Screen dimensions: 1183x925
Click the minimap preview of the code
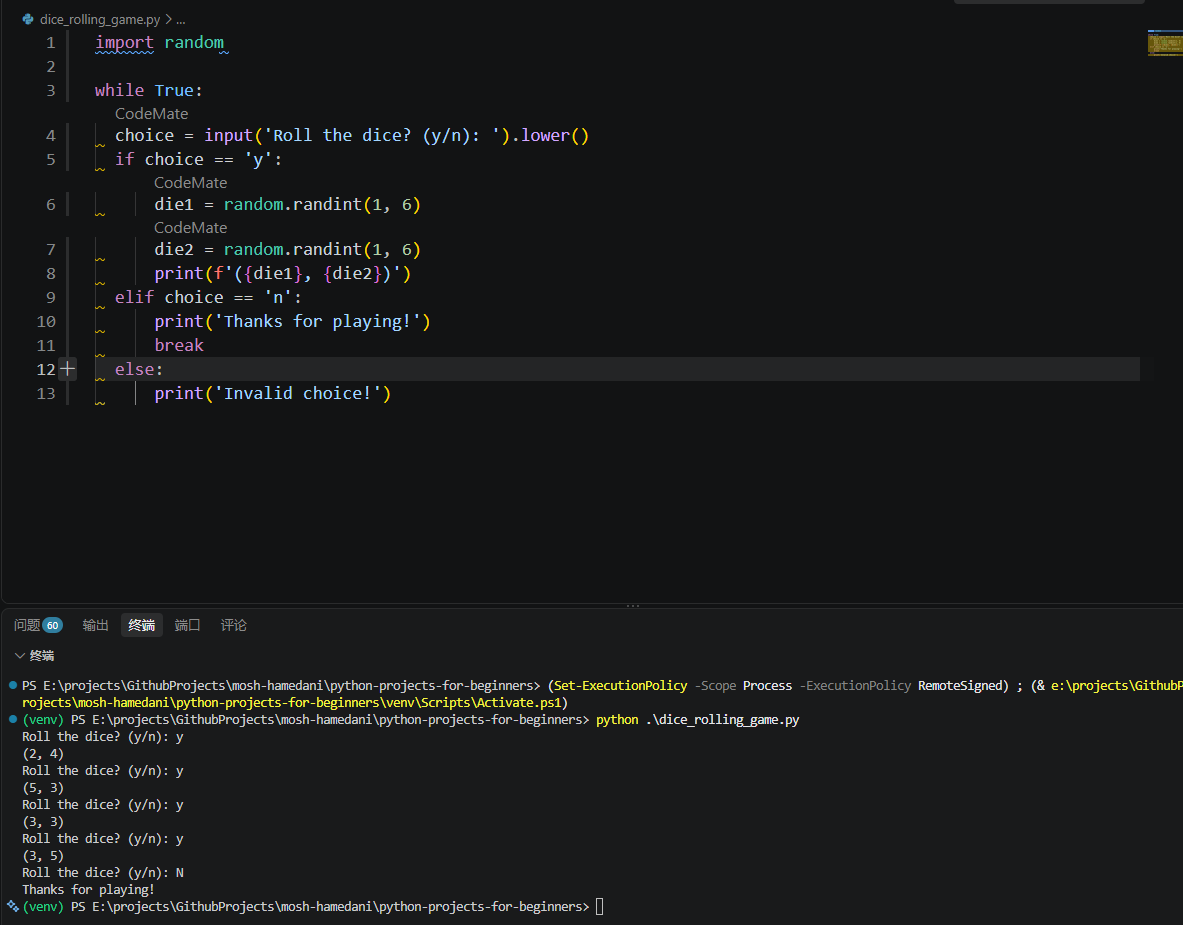[x=1165, y=43]
